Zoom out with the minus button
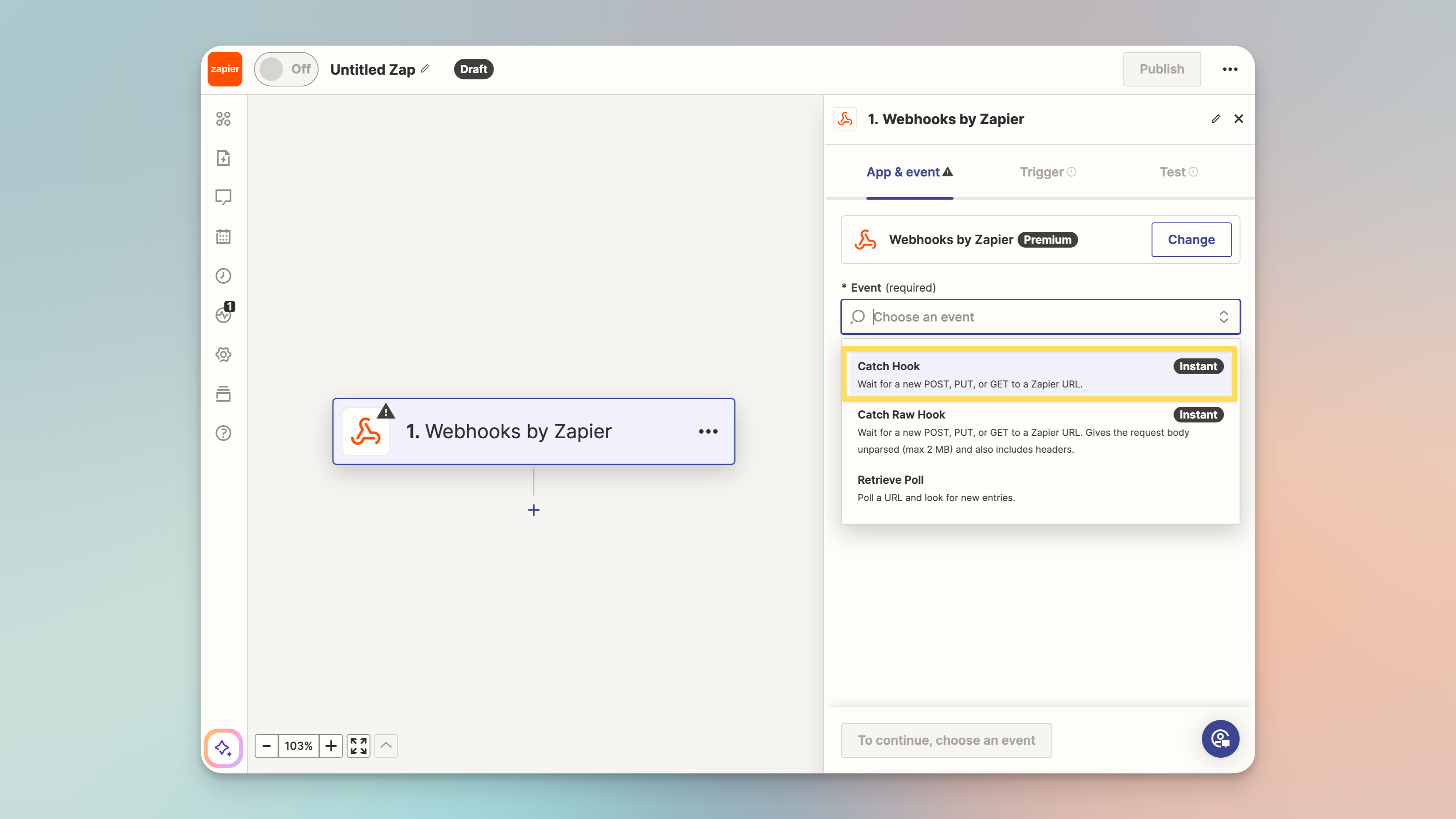 click(x=266, y=746)
